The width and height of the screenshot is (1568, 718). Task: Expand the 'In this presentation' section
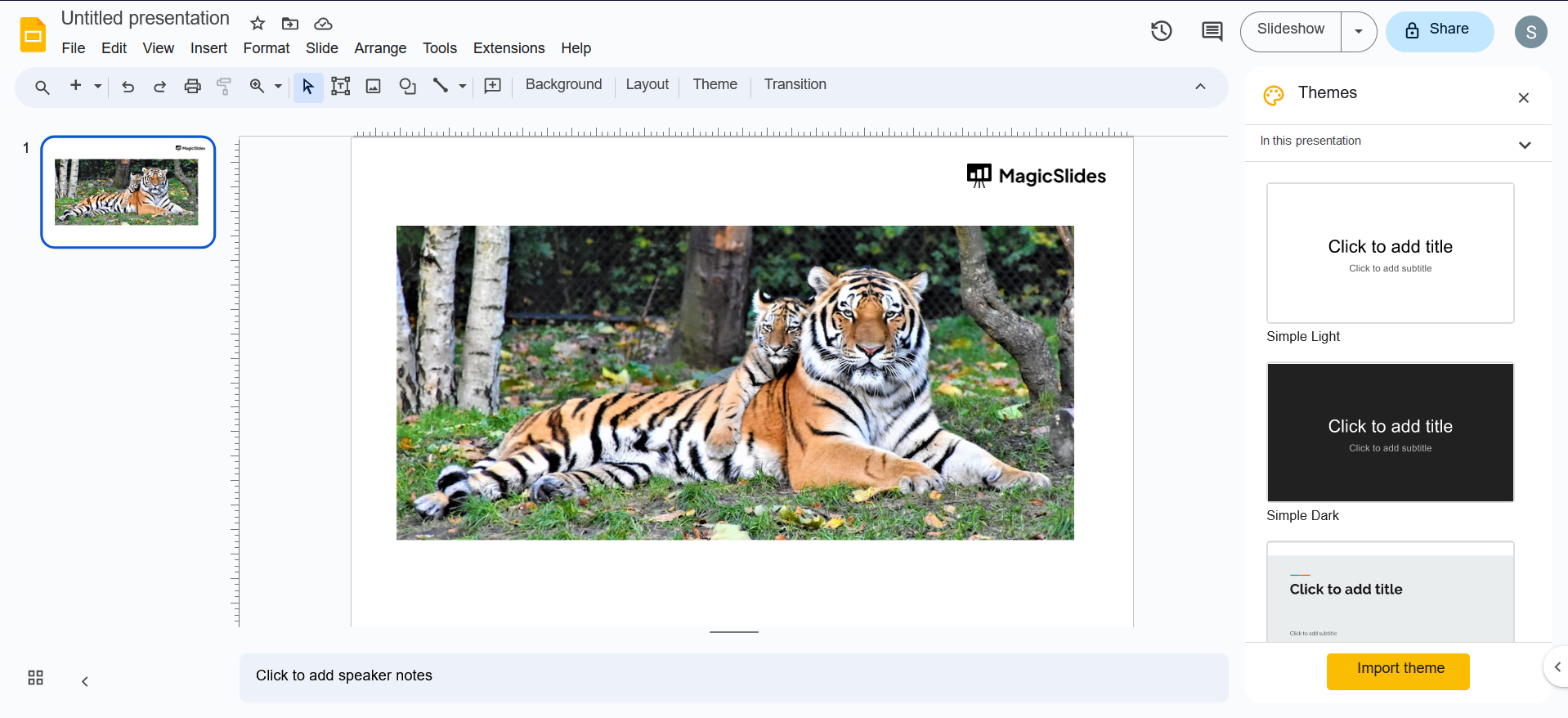point(1524,145)
